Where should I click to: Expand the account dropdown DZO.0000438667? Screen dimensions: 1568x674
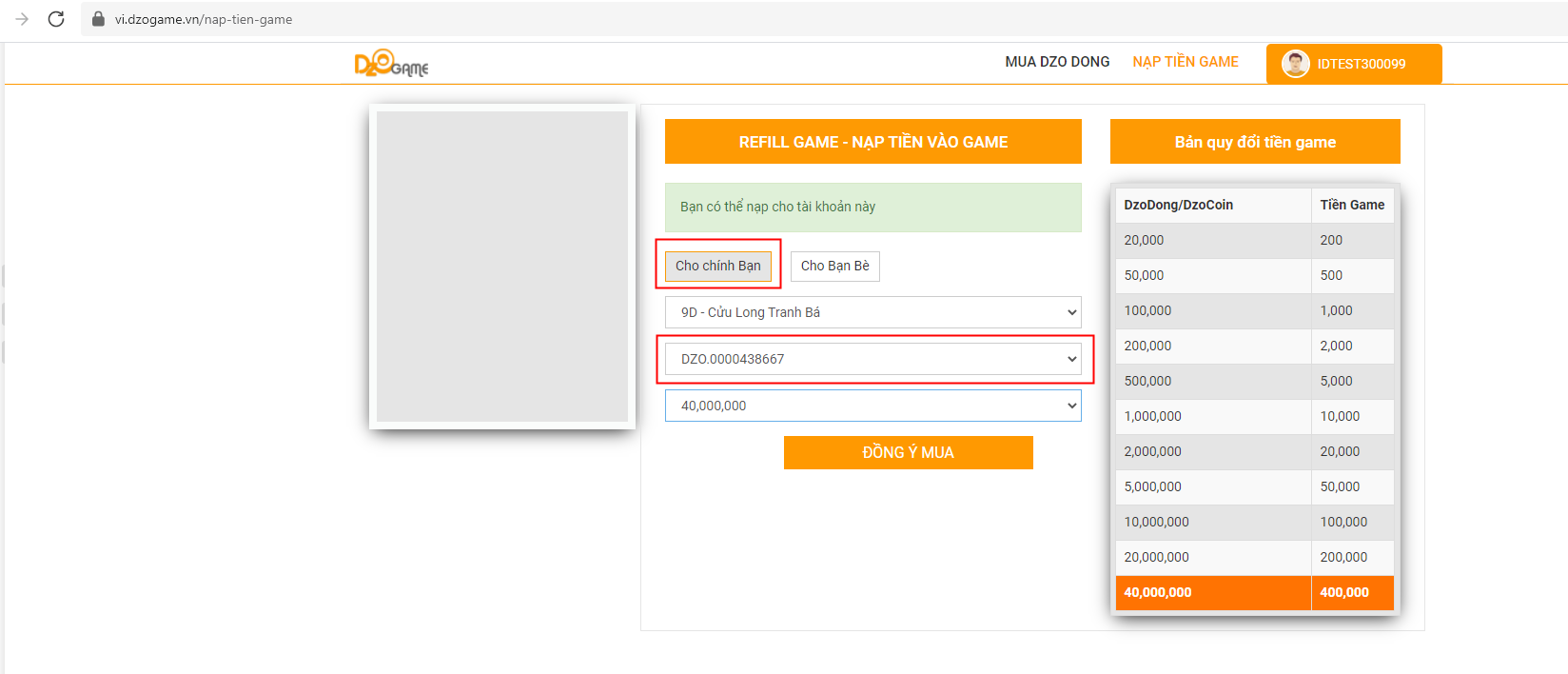click(872, 359)
